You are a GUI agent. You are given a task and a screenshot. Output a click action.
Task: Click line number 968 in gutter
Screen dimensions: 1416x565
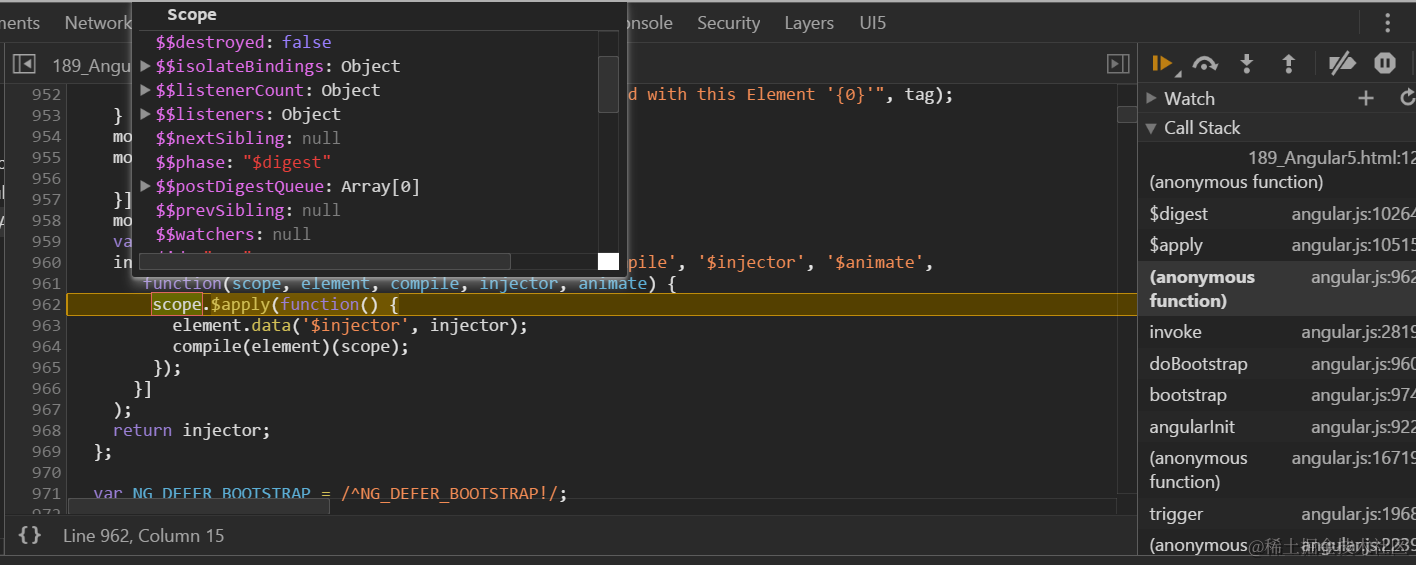click(x=46, y=430)
